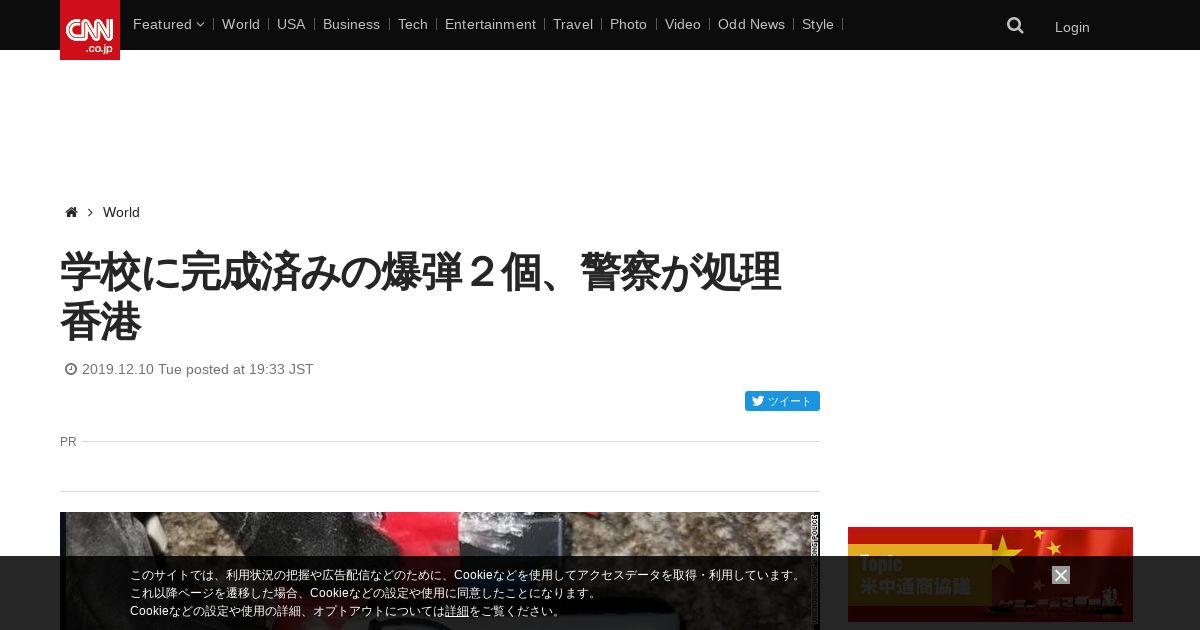Click the home icon in breadcrumb

(x=71, y=212)
